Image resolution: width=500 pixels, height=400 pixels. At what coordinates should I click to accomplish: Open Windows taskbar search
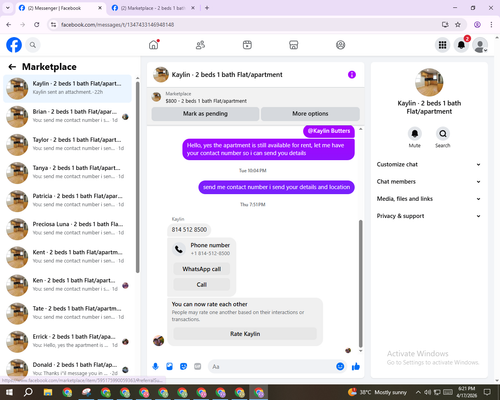point(28,392)
